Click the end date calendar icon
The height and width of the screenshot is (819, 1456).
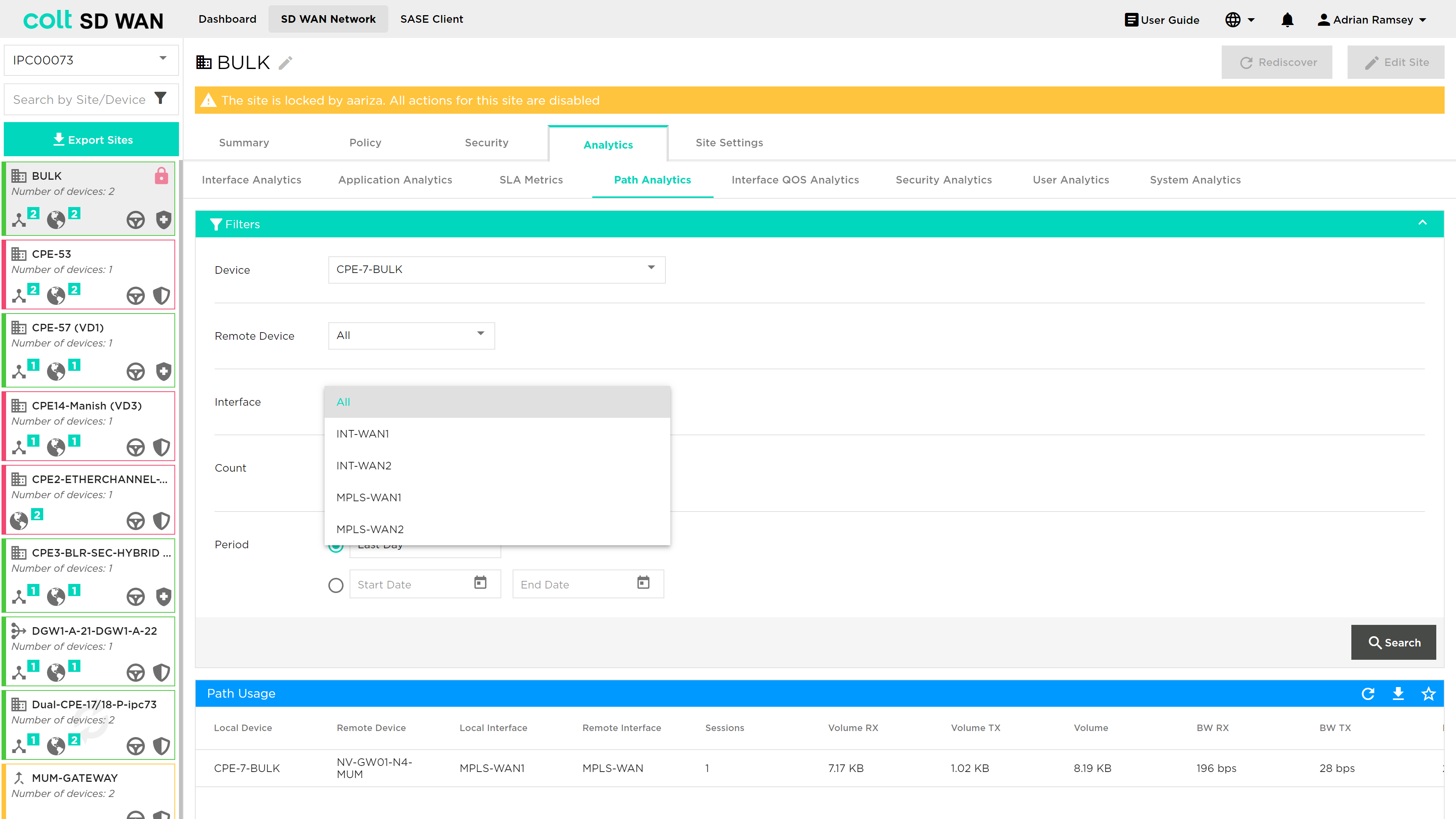[x=643, y=583]
